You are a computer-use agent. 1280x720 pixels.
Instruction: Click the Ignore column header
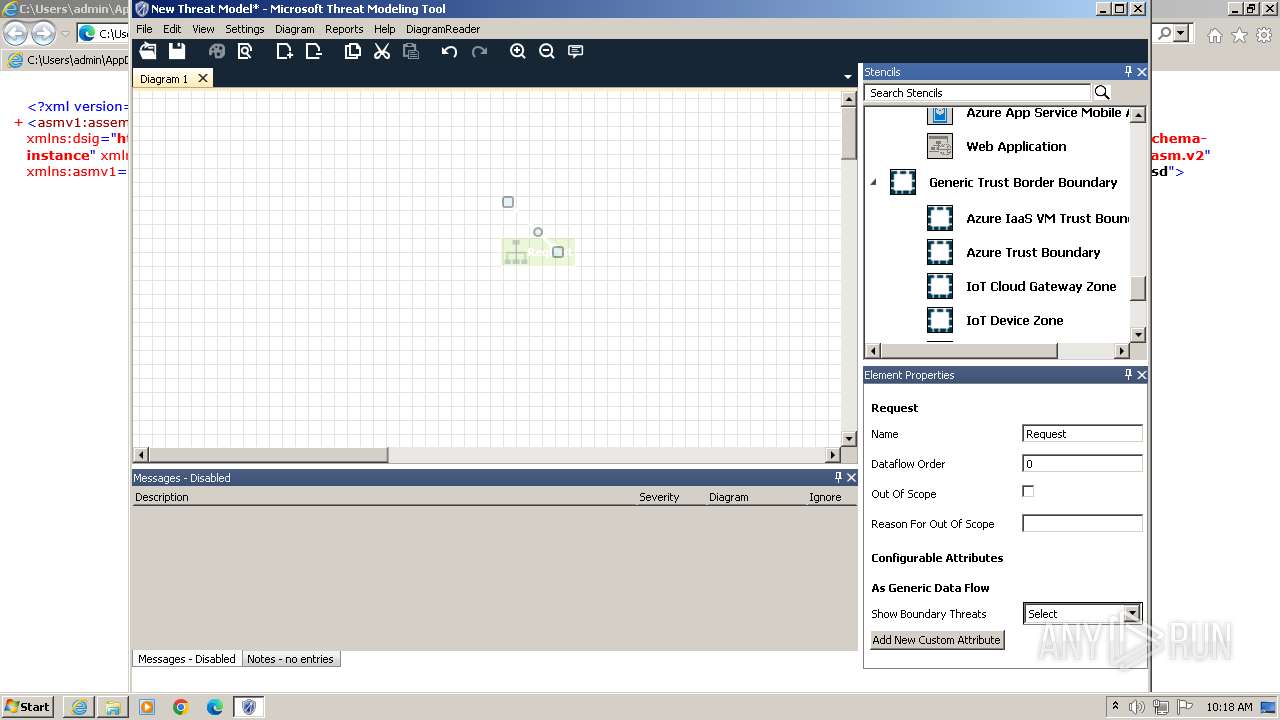(x=825, y=497)
